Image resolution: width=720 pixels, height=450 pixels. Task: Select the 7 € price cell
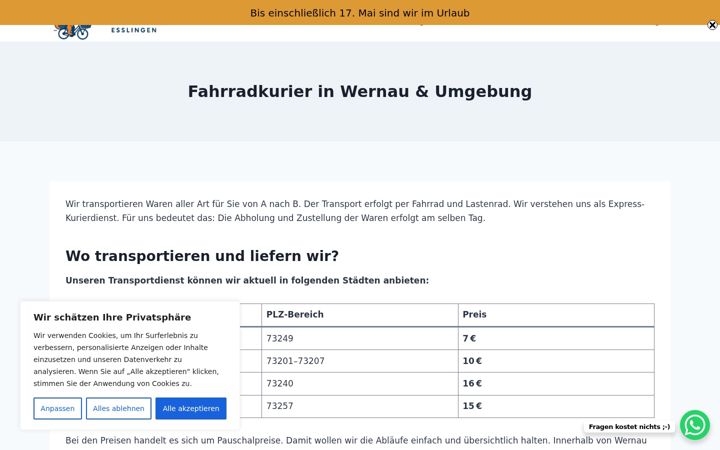(556, 338)
